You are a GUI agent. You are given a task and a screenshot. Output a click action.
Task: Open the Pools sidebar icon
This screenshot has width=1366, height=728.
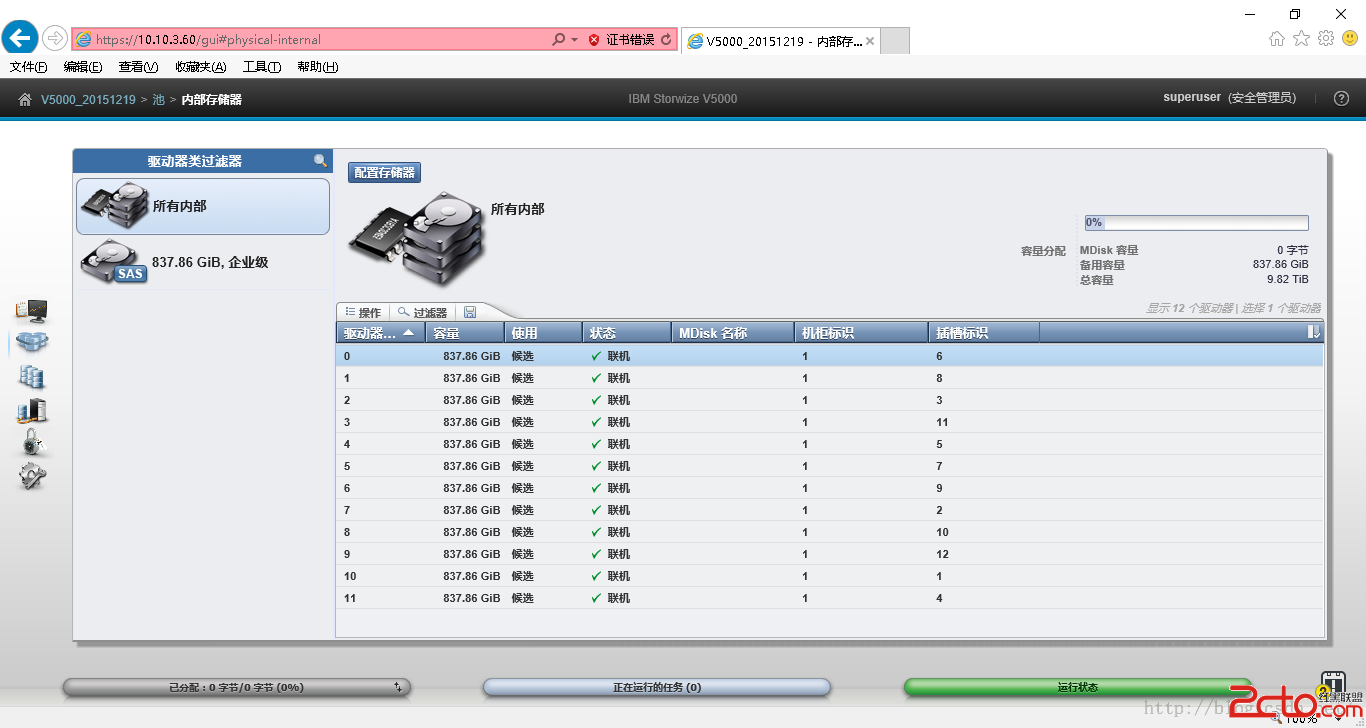click(32, 343)
